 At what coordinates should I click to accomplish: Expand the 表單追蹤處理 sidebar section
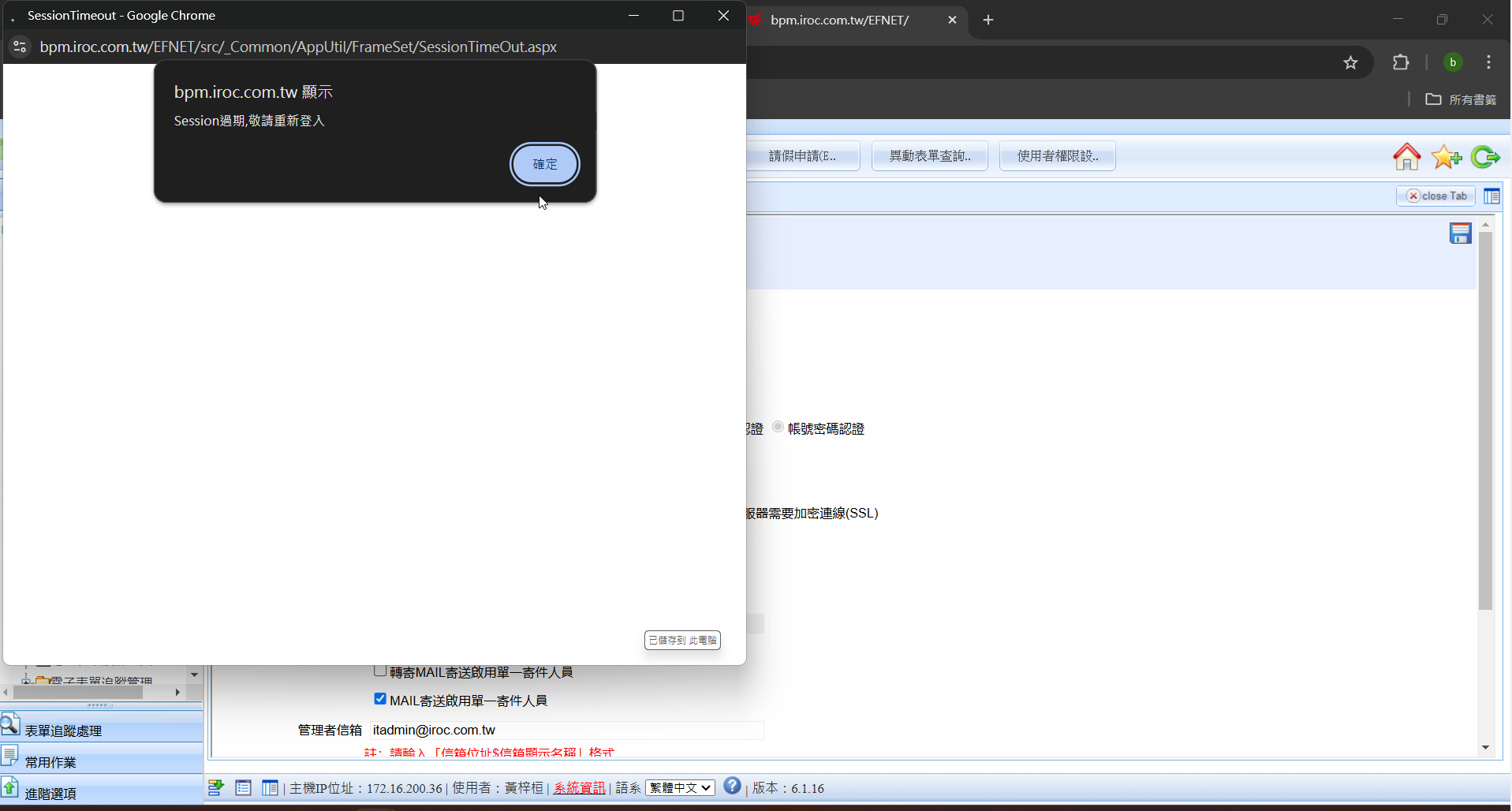(63, 731)
